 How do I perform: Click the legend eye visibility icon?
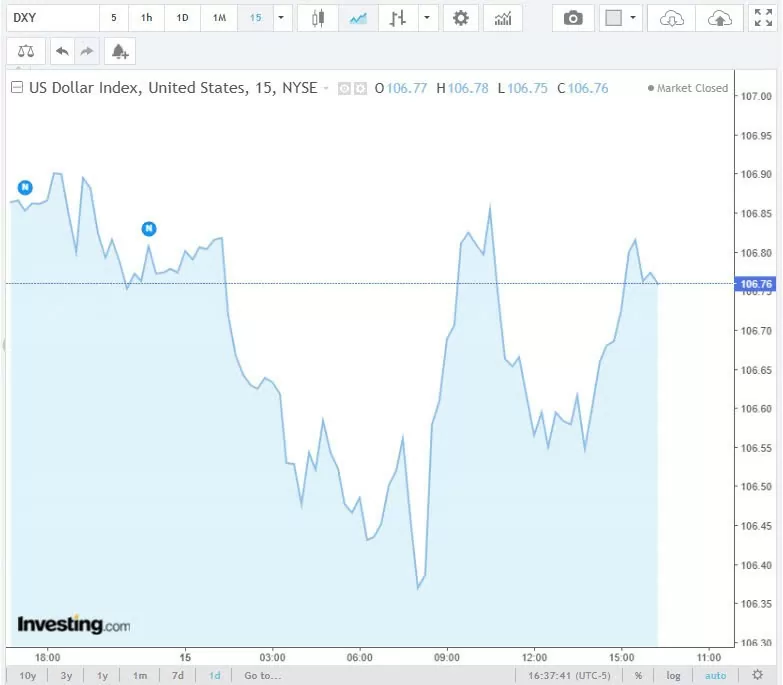click(x=344, y=88)
